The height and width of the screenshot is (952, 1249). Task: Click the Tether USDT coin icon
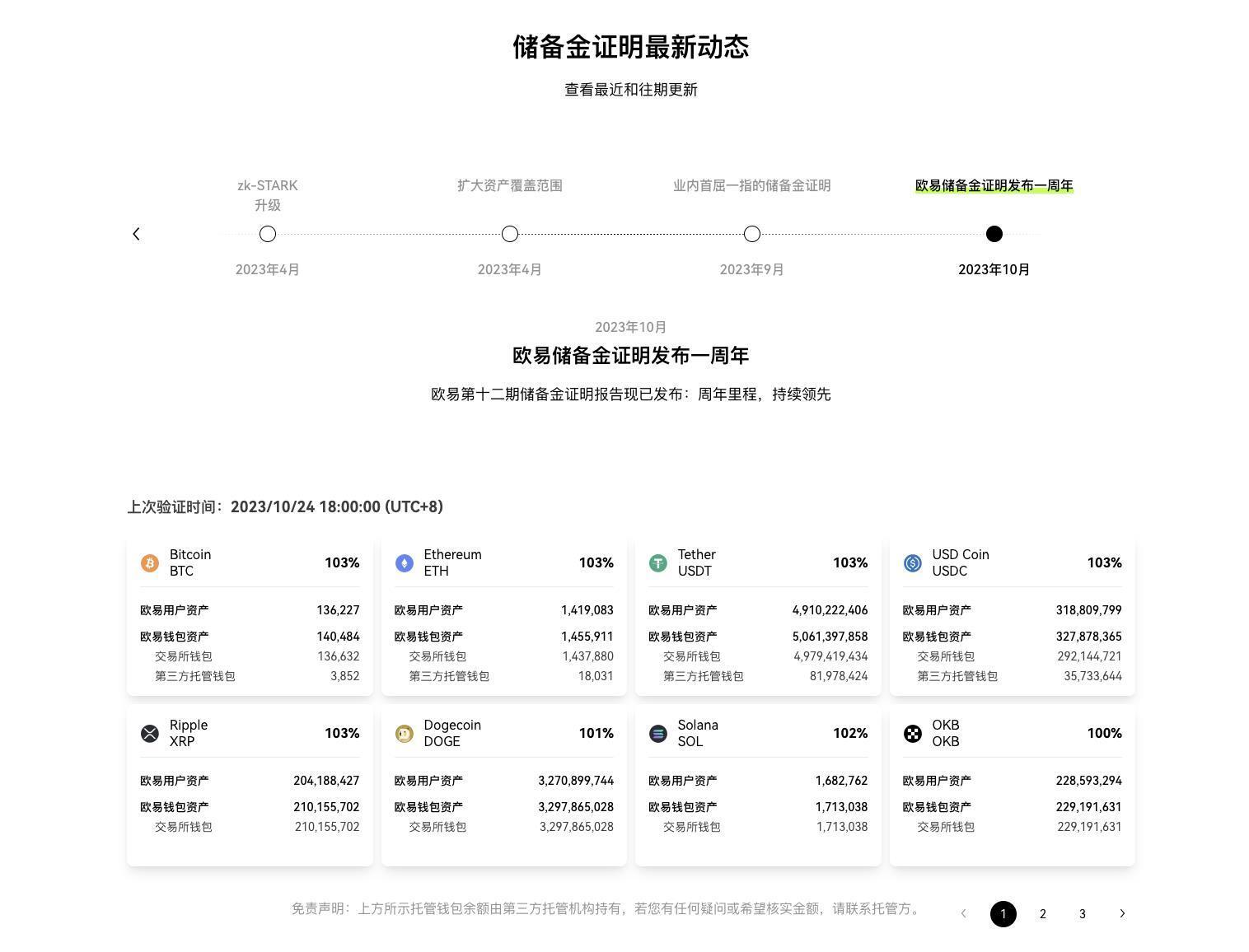point(657,563)
